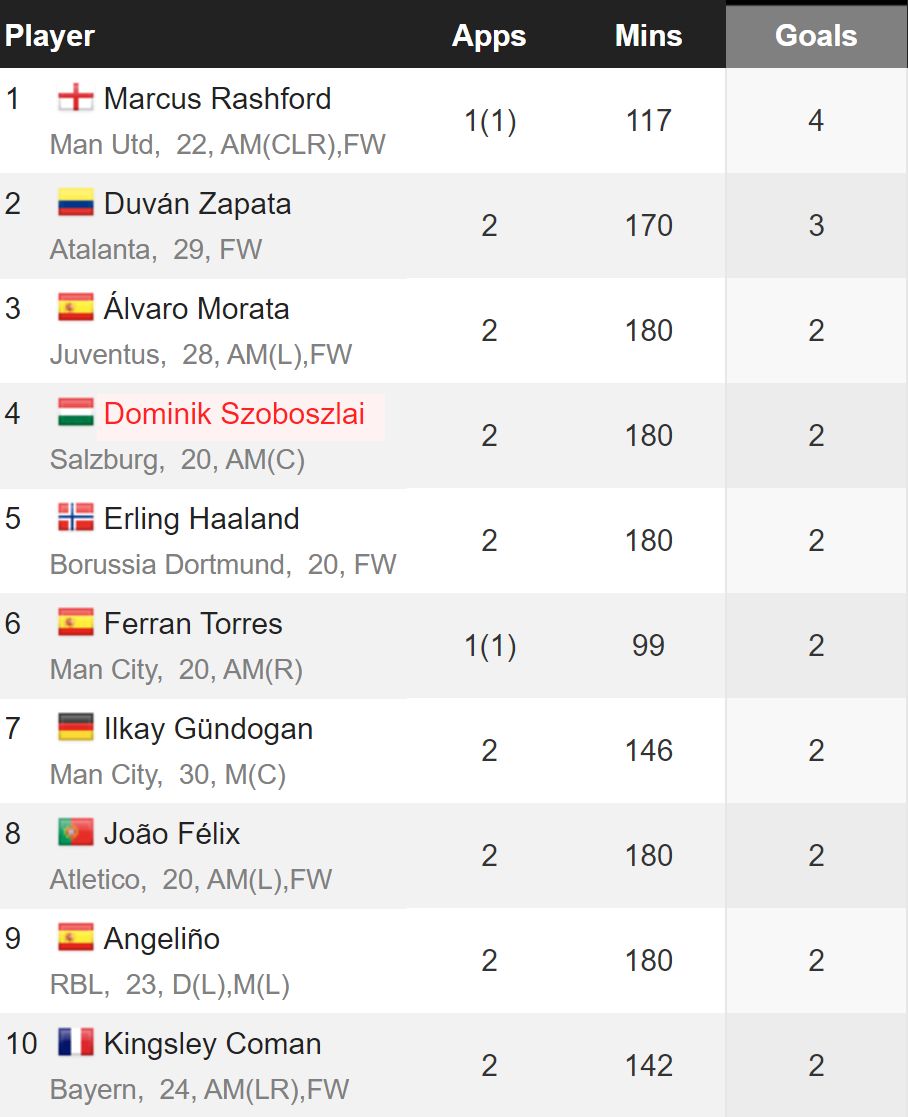
Task: Open Erling Haaland player page
Action: pos(202,519)
